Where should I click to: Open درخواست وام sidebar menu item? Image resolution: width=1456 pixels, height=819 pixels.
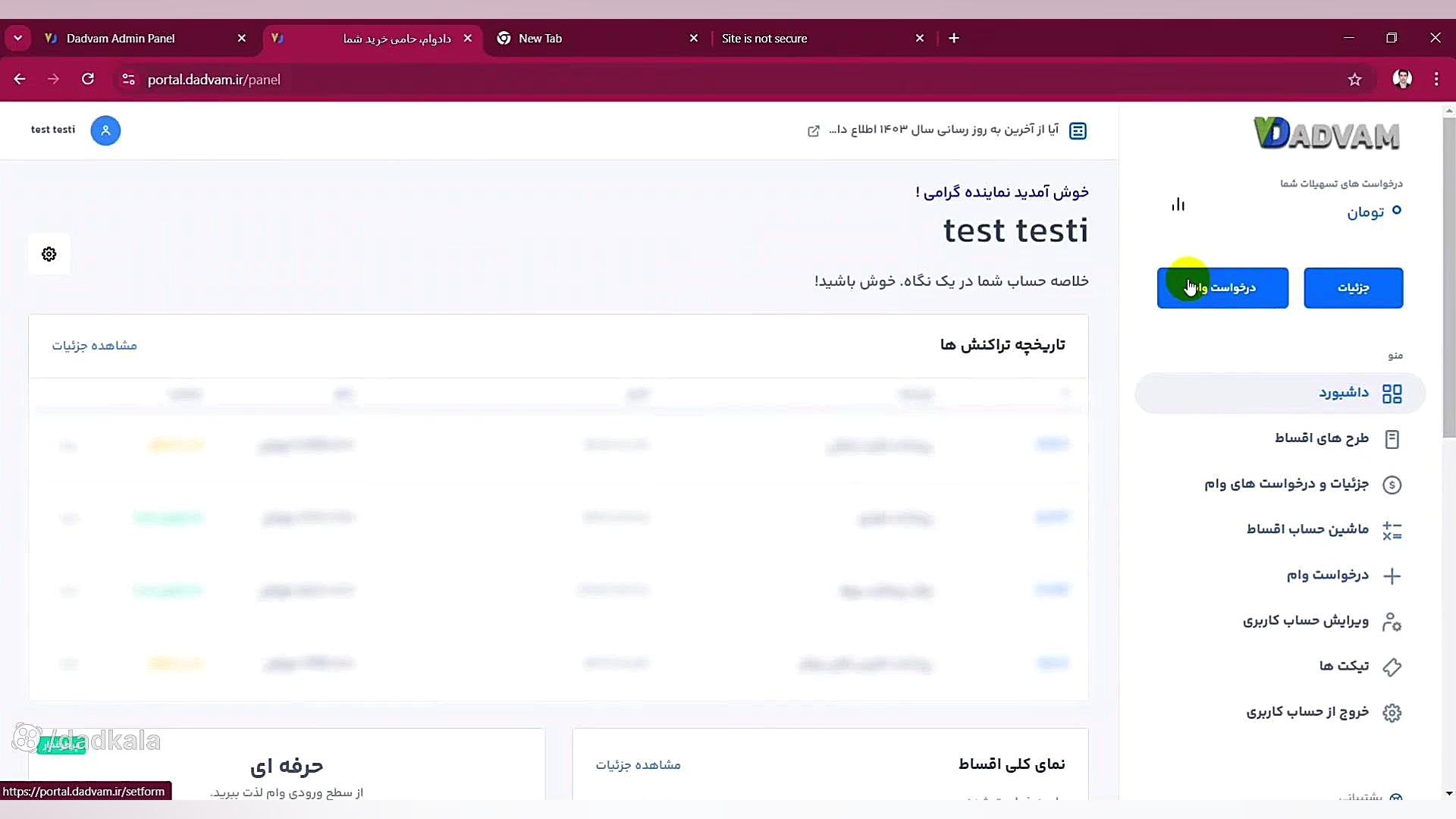pos(1280,575)
